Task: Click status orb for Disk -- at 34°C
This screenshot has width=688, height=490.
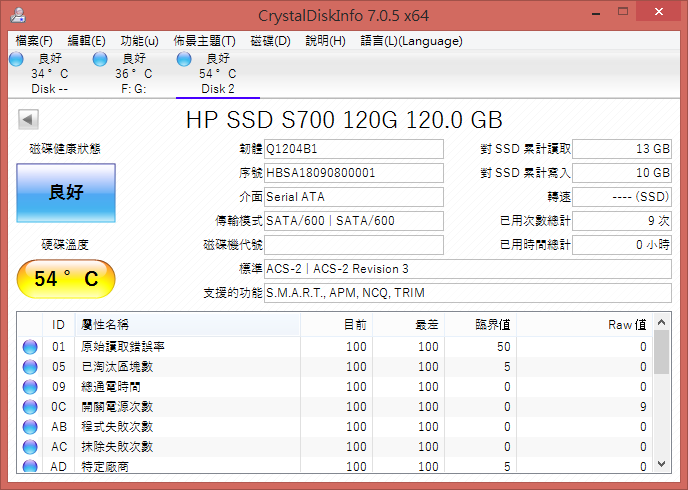Action: point(16,59)
